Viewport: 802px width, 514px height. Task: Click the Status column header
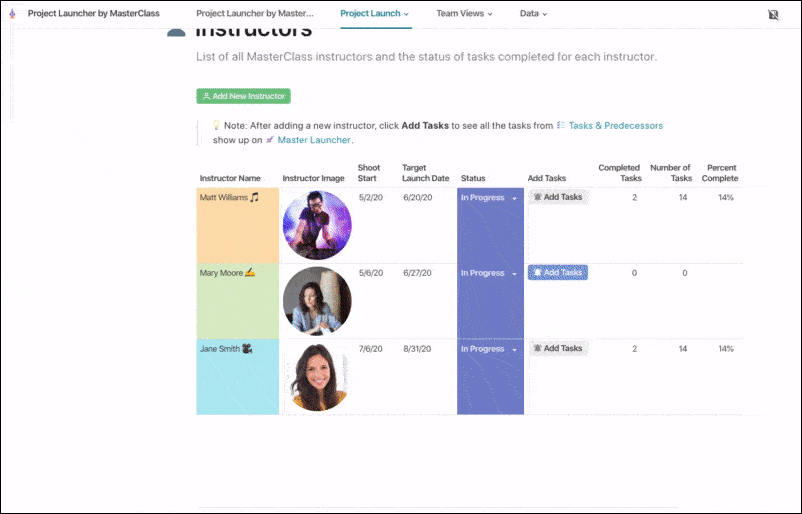tap(473, 178)
